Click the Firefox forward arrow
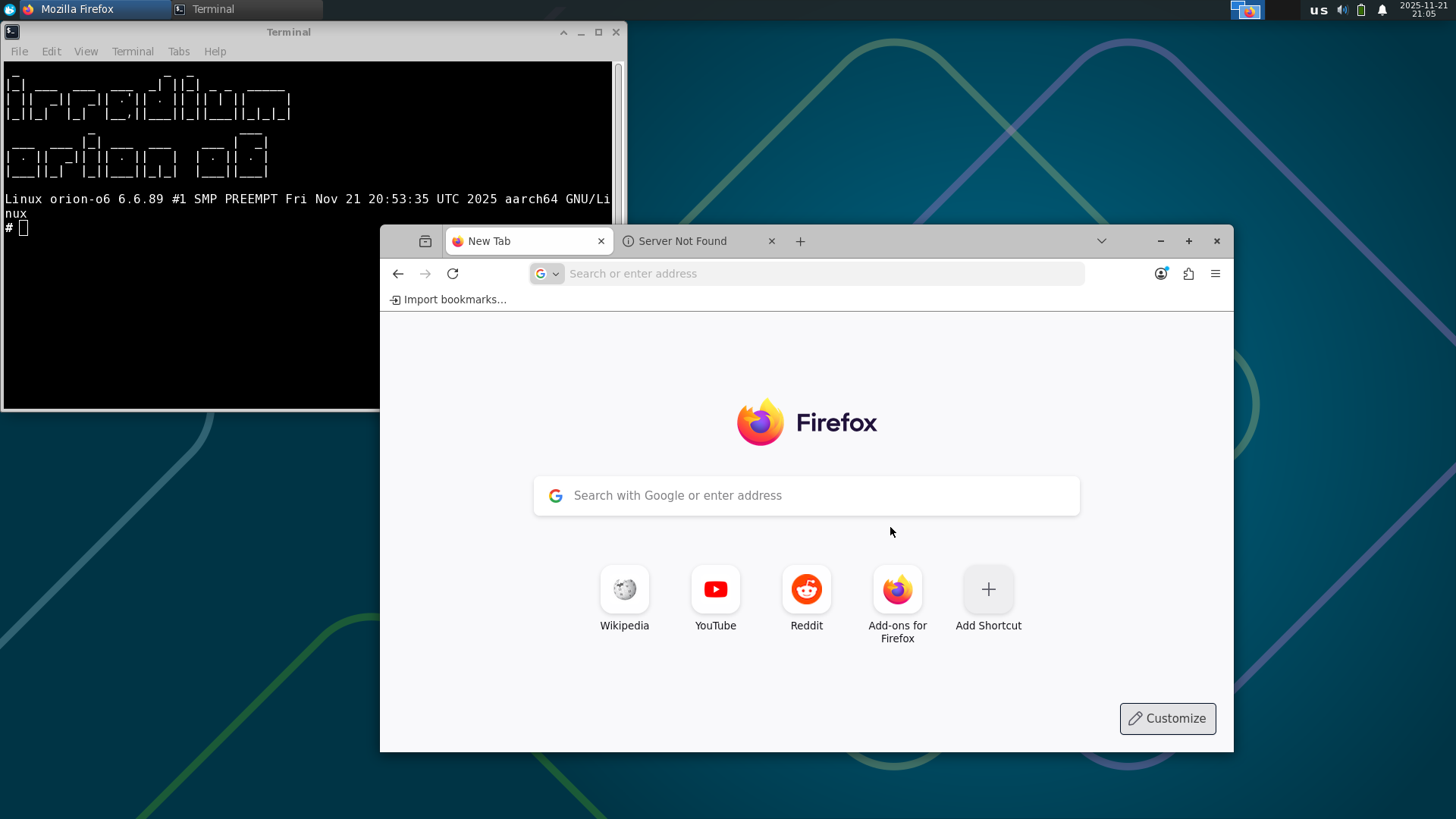The width and height of the screenshot is (1456, 819). coord(425,274)
